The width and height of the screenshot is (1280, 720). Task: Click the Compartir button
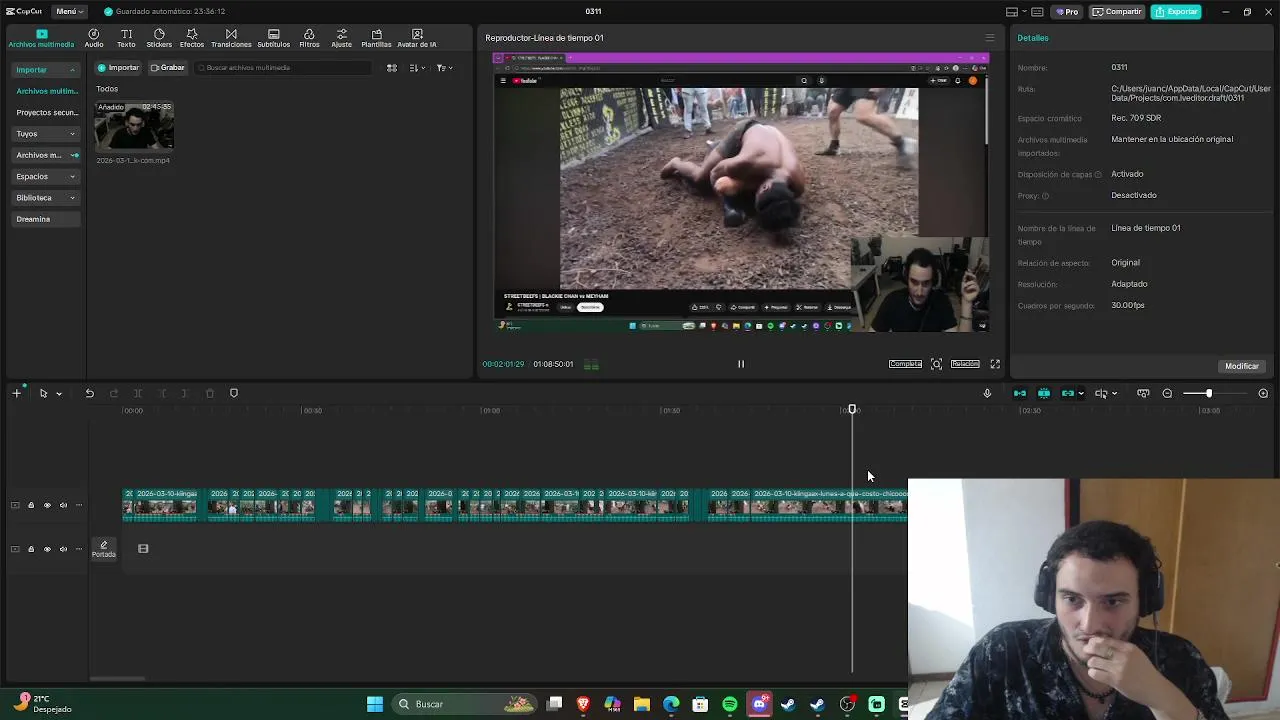(1117, 12)
